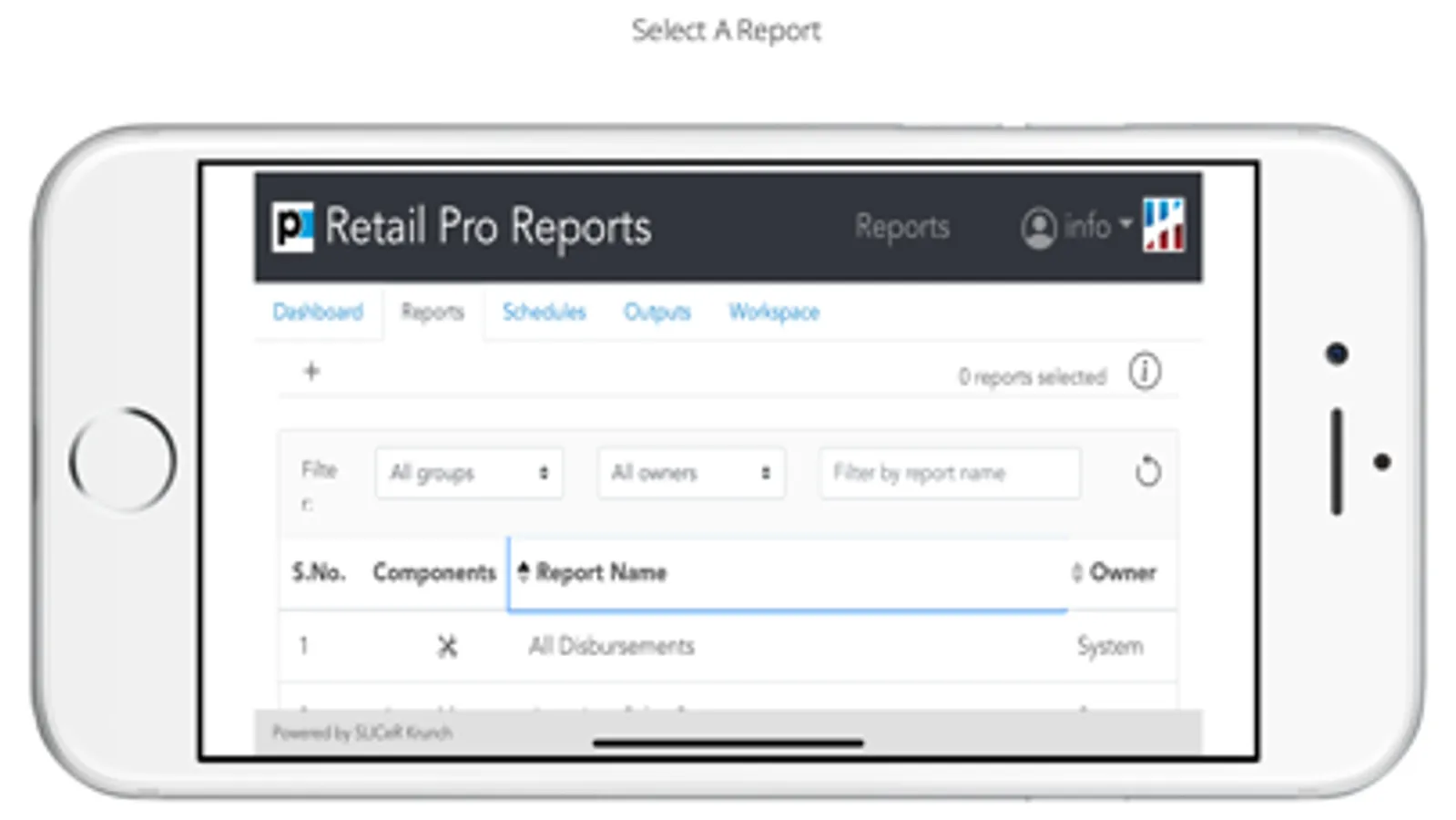Click the red and blue bar chart logo
Viewport: 1456px width, 820px height.
[1164, 225]
